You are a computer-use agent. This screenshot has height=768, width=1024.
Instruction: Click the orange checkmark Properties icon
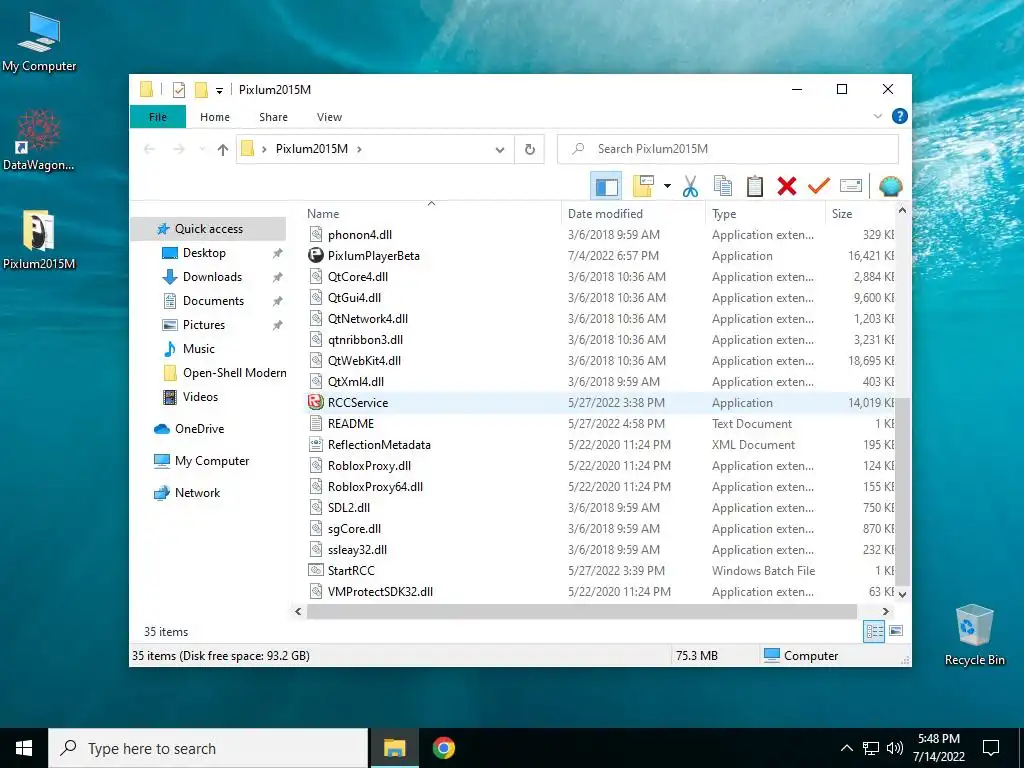coord(818,187)
